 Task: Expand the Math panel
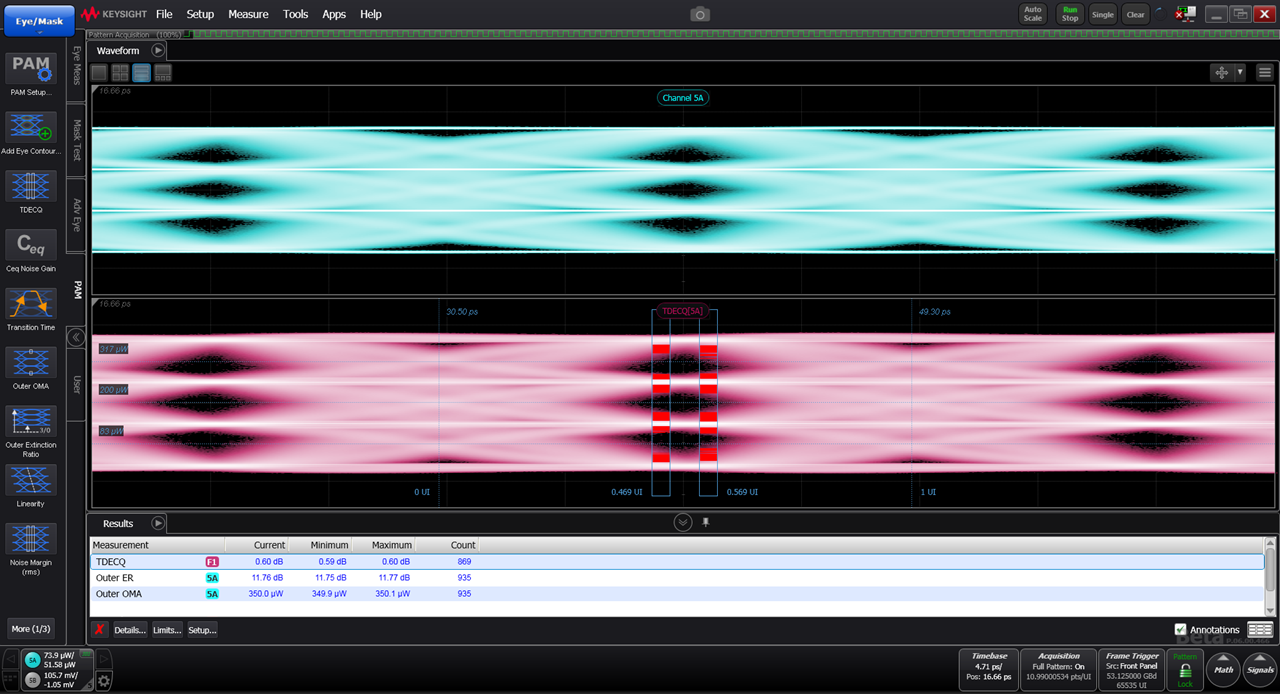1221,670
